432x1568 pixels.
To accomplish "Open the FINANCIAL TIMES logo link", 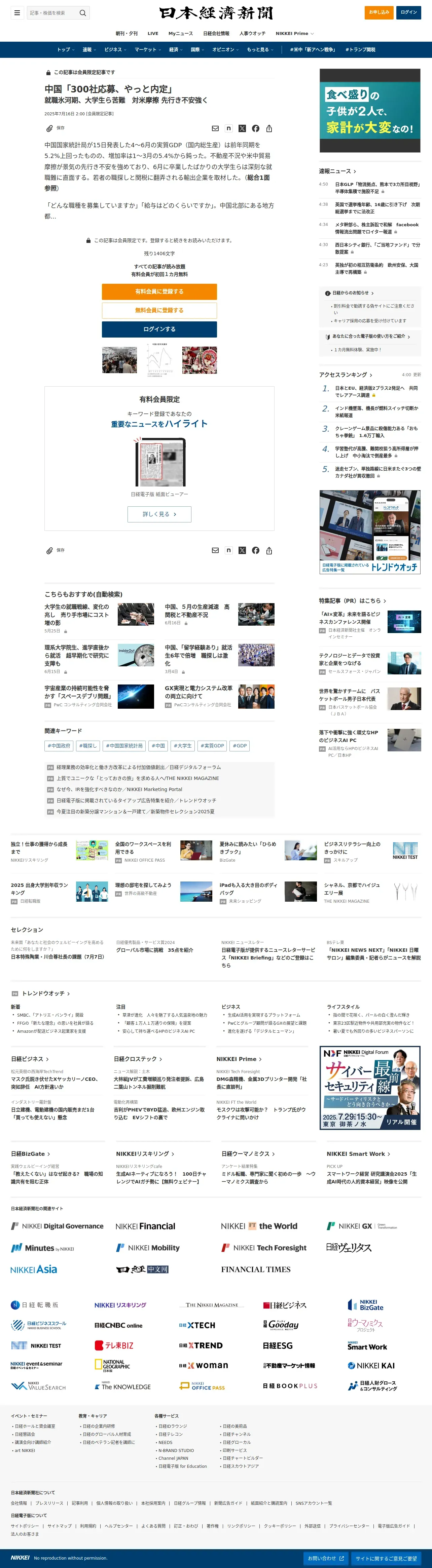I will pyautogui.click(x=255, y=1269).
